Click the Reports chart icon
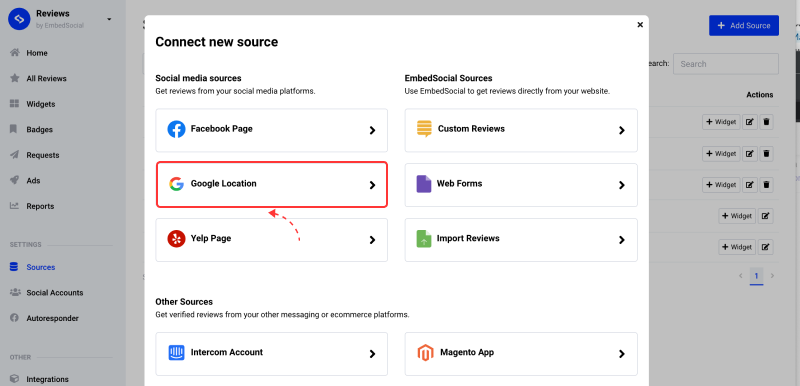 click(x=14, y=206)
